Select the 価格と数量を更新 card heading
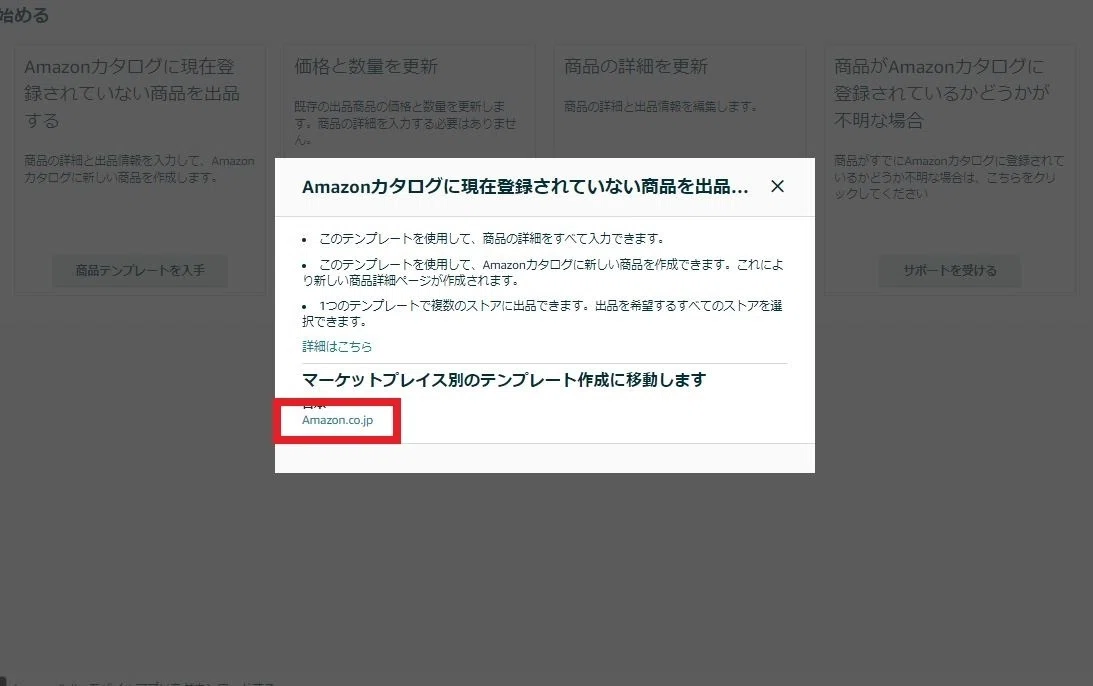This screenshot has width=1093, height=686. pyautogui.click(x=366, y=66)
